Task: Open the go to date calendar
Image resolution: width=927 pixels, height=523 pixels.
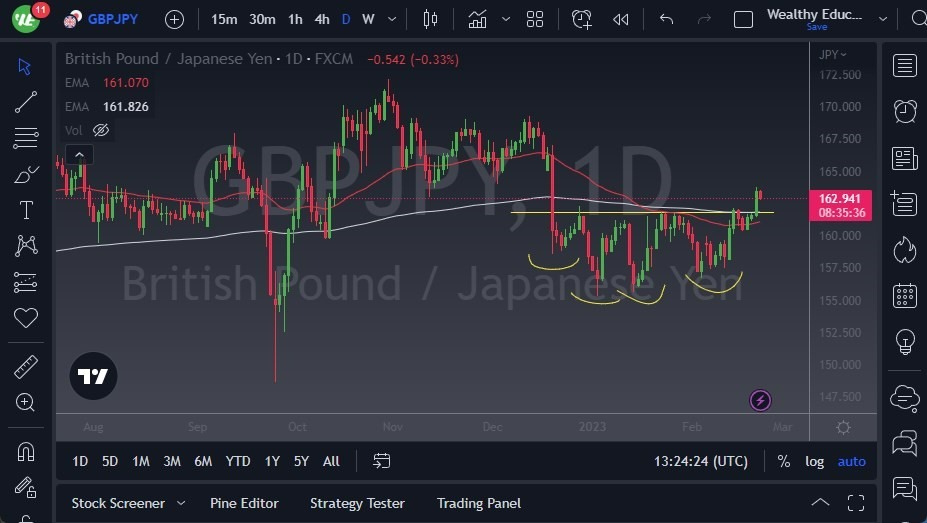Action: 382,461
